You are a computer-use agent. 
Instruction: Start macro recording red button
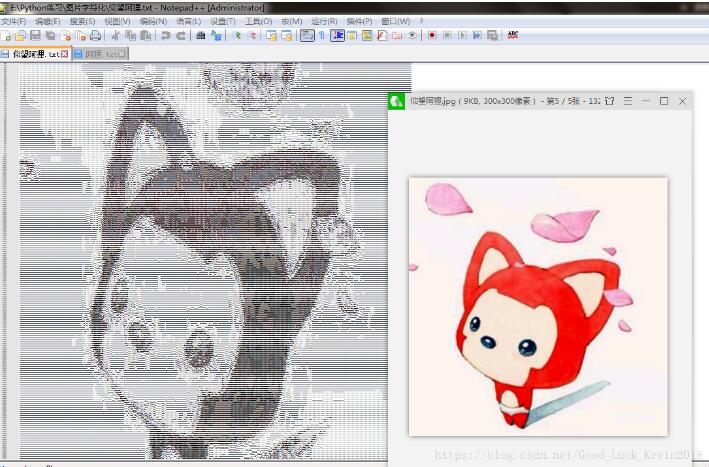pos(432,36)
